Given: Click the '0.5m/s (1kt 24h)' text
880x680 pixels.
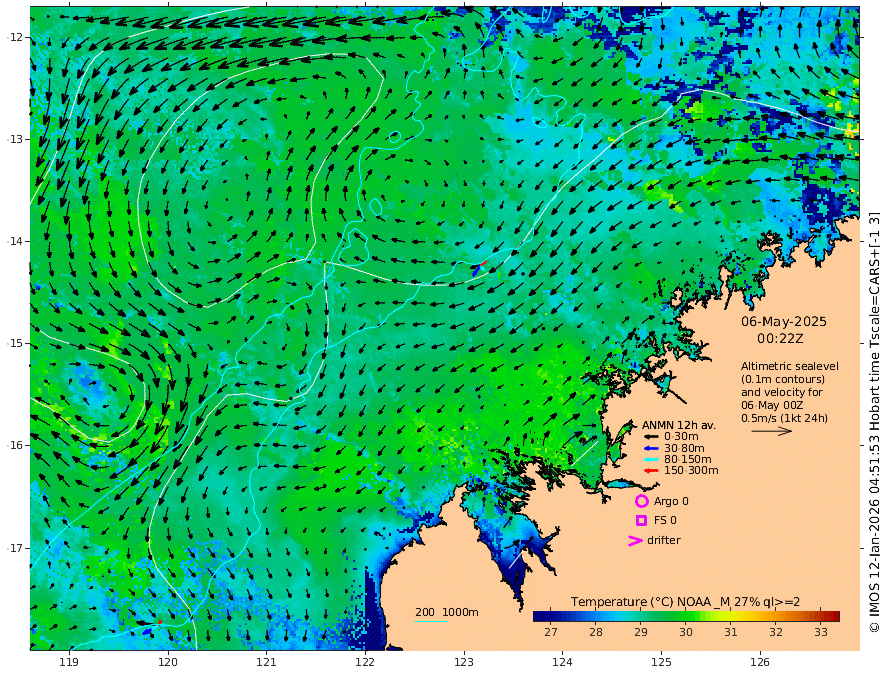Looking at the screenshot, I should tap(784, 418).
